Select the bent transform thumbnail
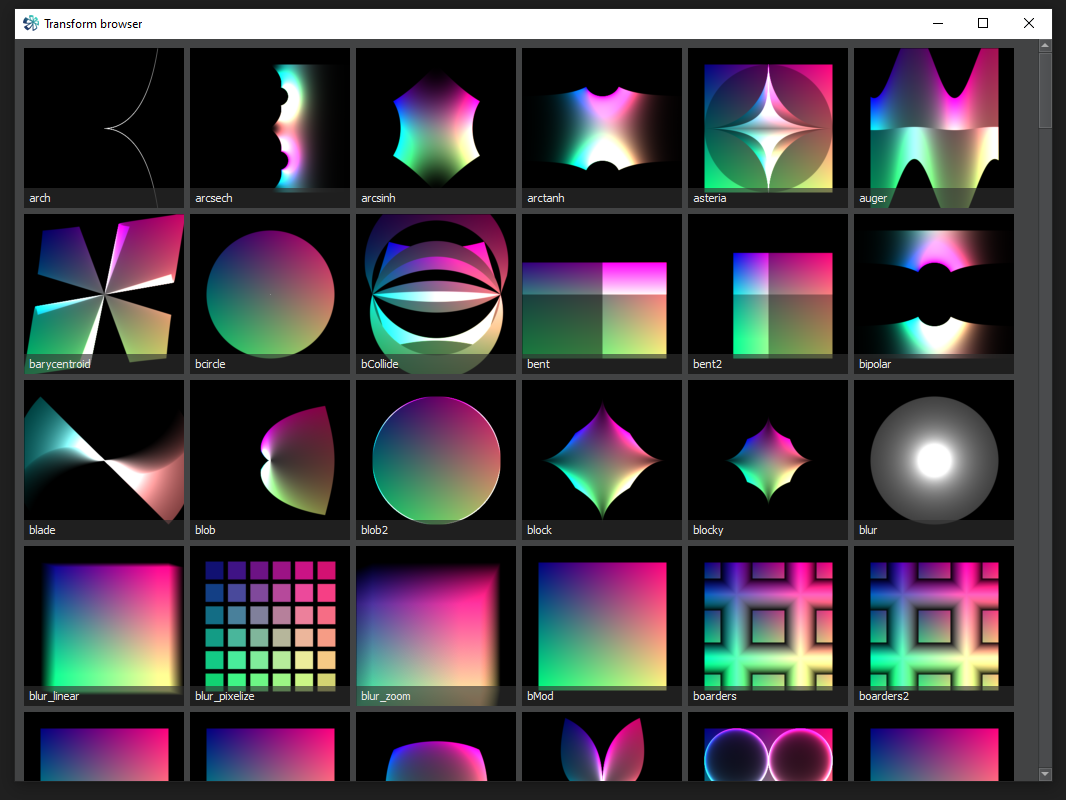The height and width of the screenshot is (800, 1066). point(602,294)
